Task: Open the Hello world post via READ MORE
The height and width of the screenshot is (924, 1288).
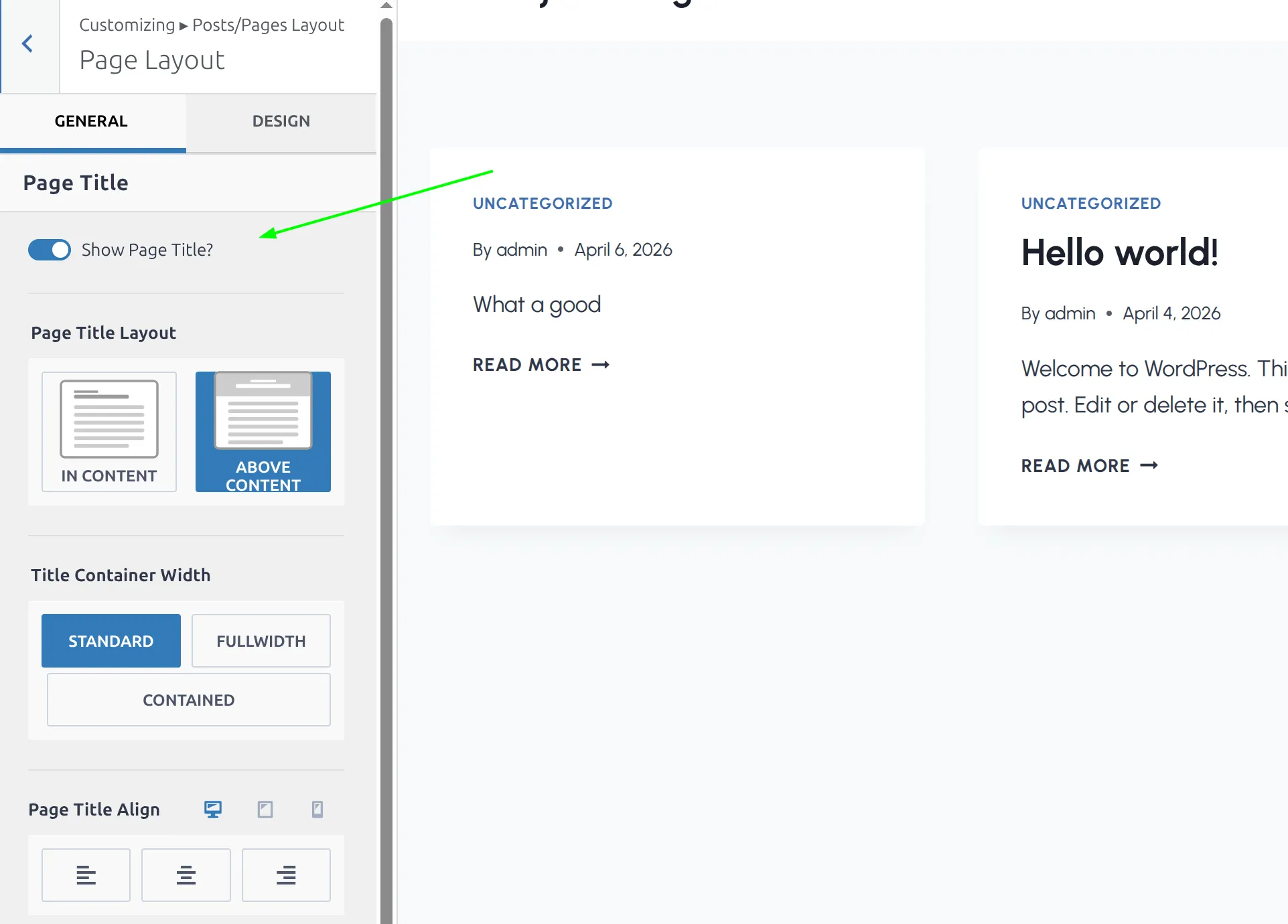Action: click(x=1089, y=465)
